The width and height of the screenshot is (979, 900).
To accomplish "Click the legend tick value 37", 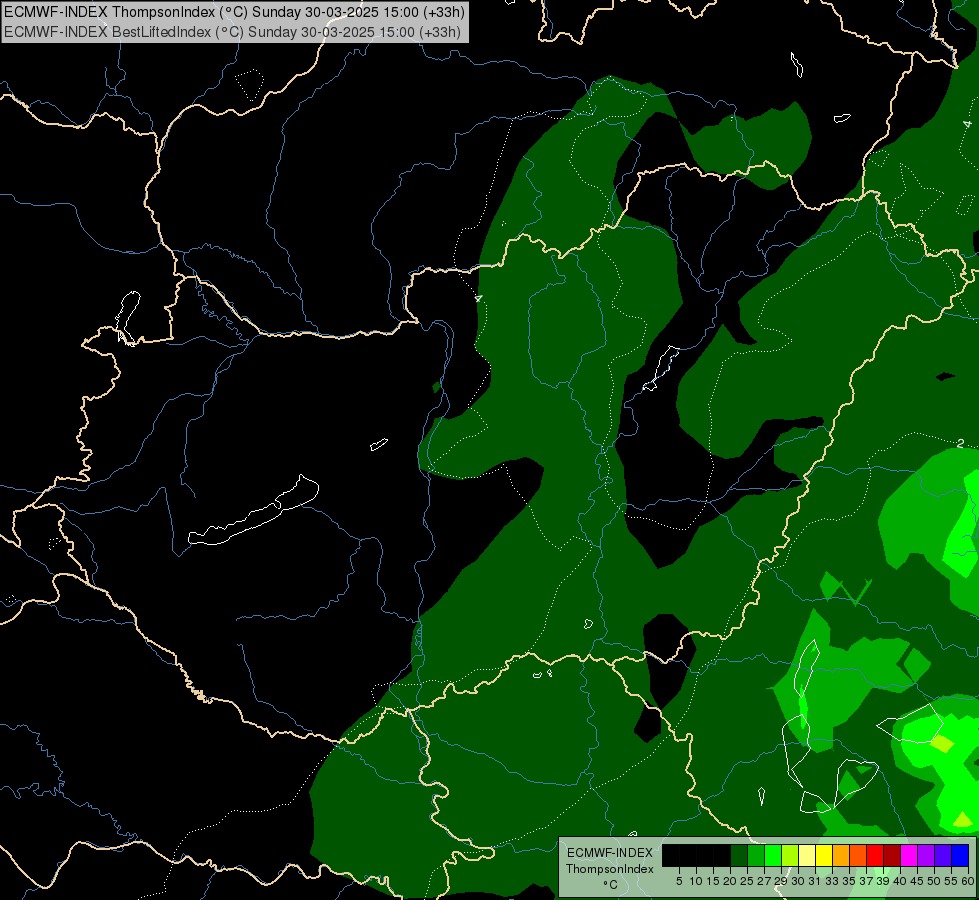I will 866,881.
